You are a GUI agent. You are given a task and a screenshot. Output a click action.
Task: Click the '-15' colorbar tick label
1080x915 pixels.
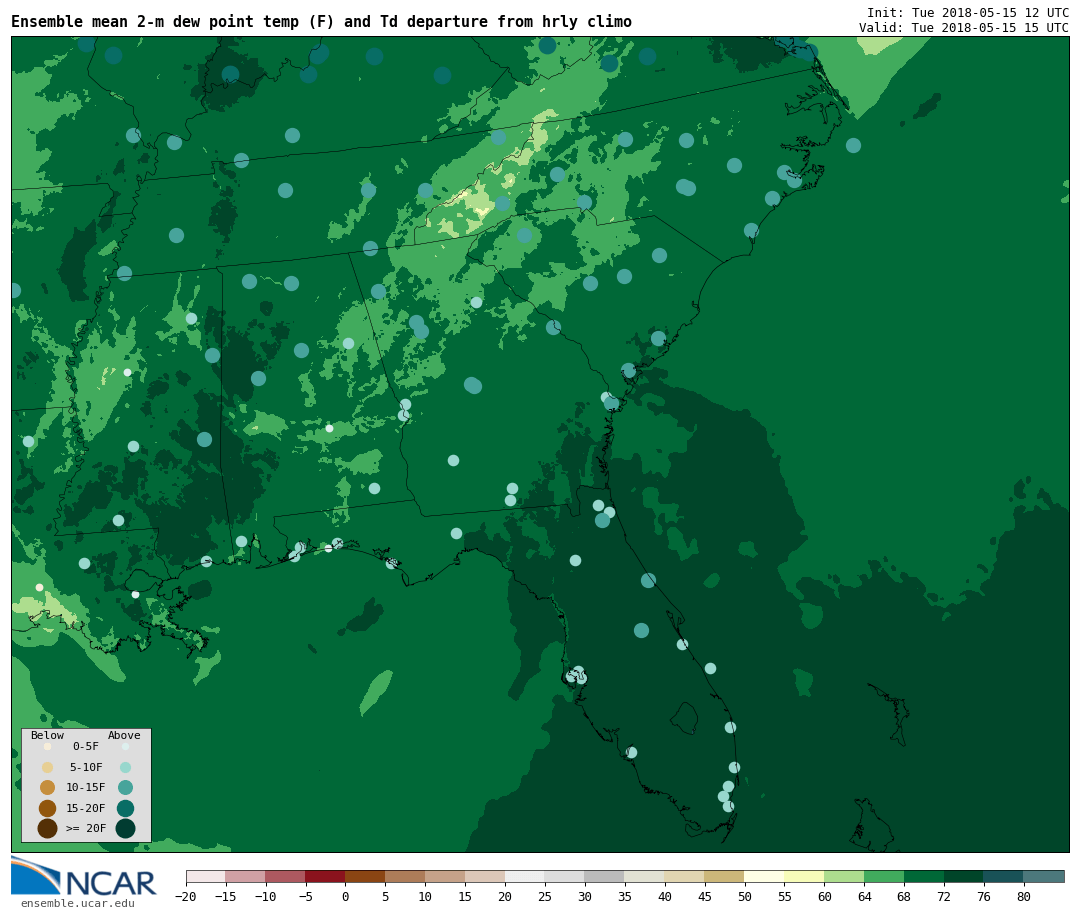(226, 897)
